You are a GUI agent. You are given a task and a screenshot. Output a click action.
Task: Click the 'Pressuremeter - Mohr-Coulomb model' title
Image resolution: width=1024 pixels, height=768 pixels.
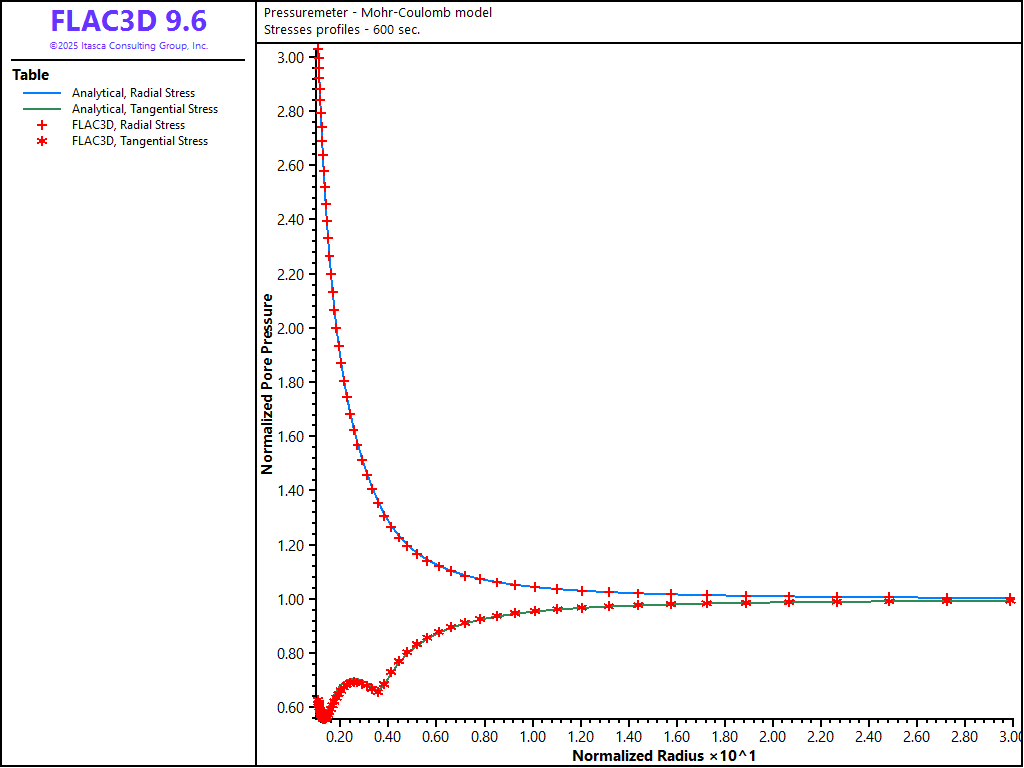point(378,13)
